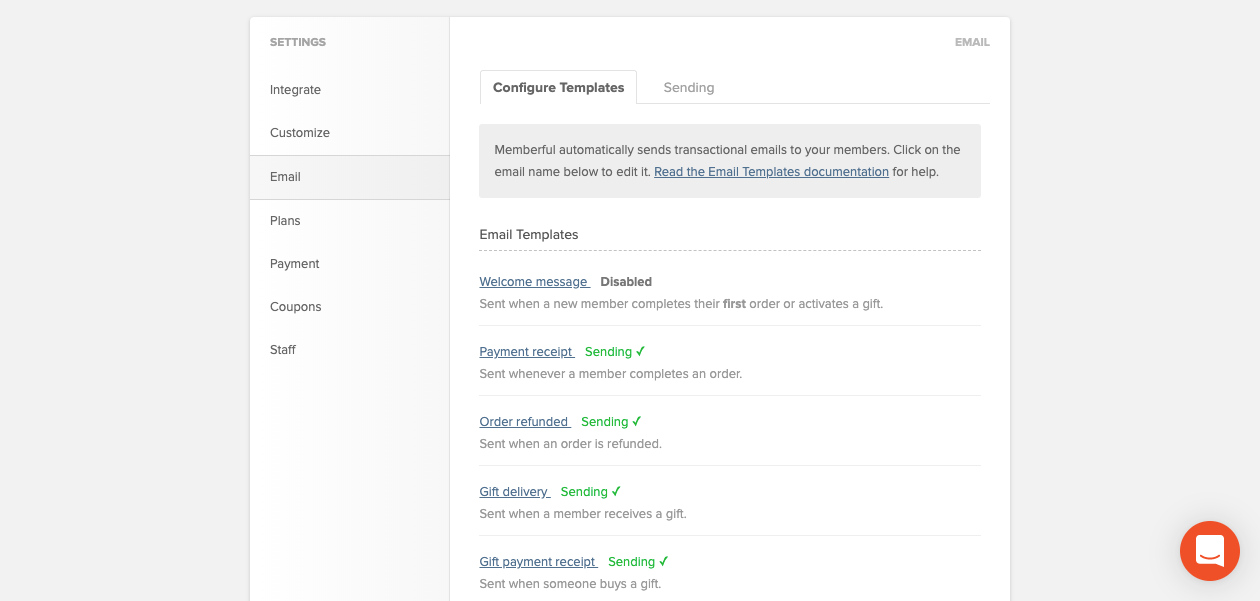Click the Gift delivery Sending checkmark status

591,492
